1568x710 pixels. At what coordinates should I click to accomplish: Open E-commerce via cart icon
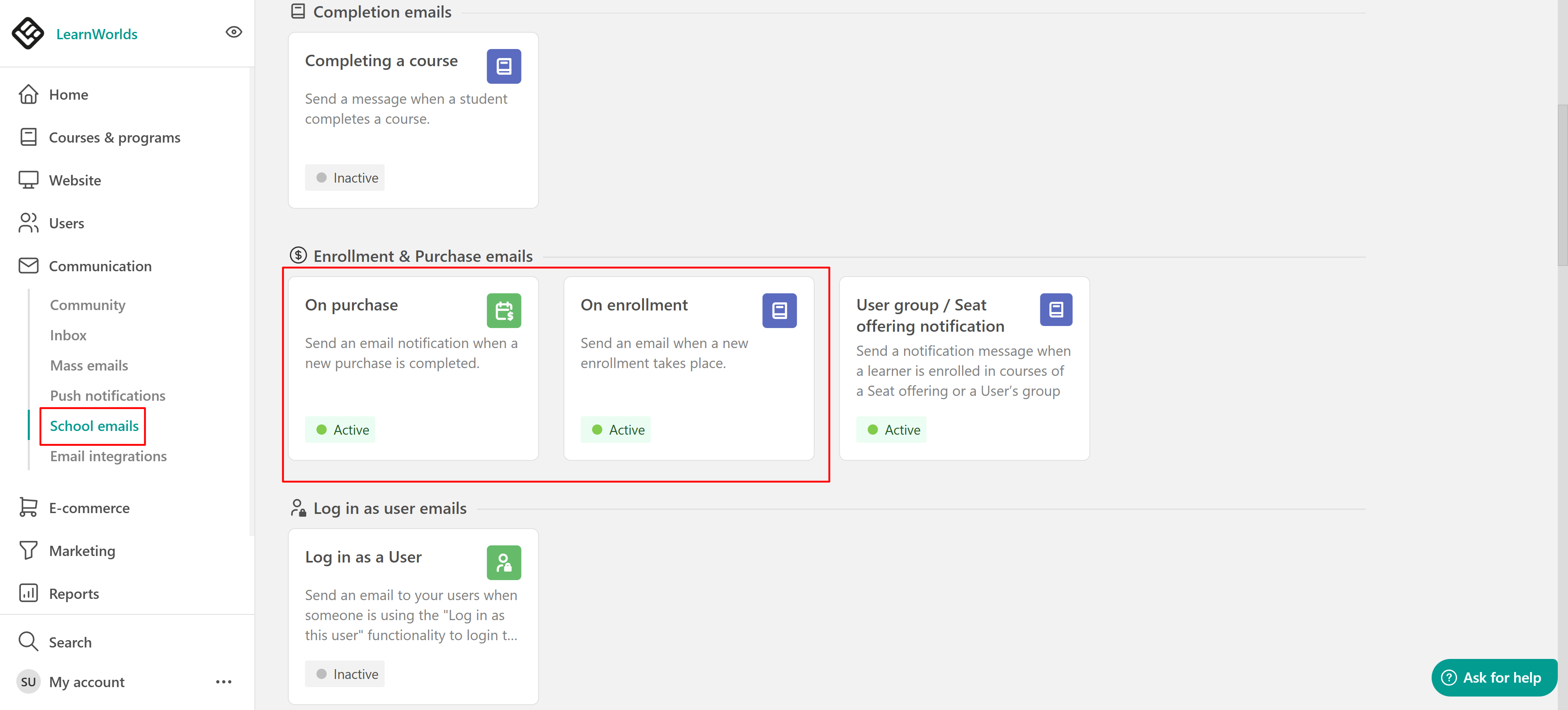(x=28, y=507)
